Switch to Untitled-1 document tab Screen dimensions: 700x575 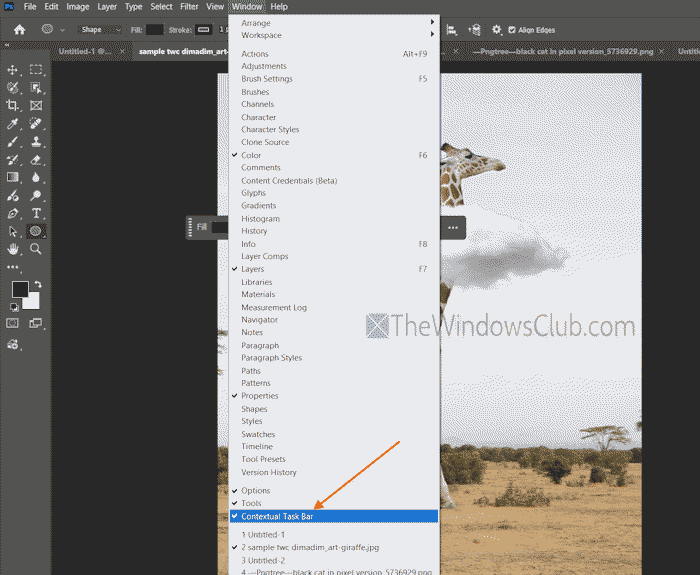(x=85, y=51)
